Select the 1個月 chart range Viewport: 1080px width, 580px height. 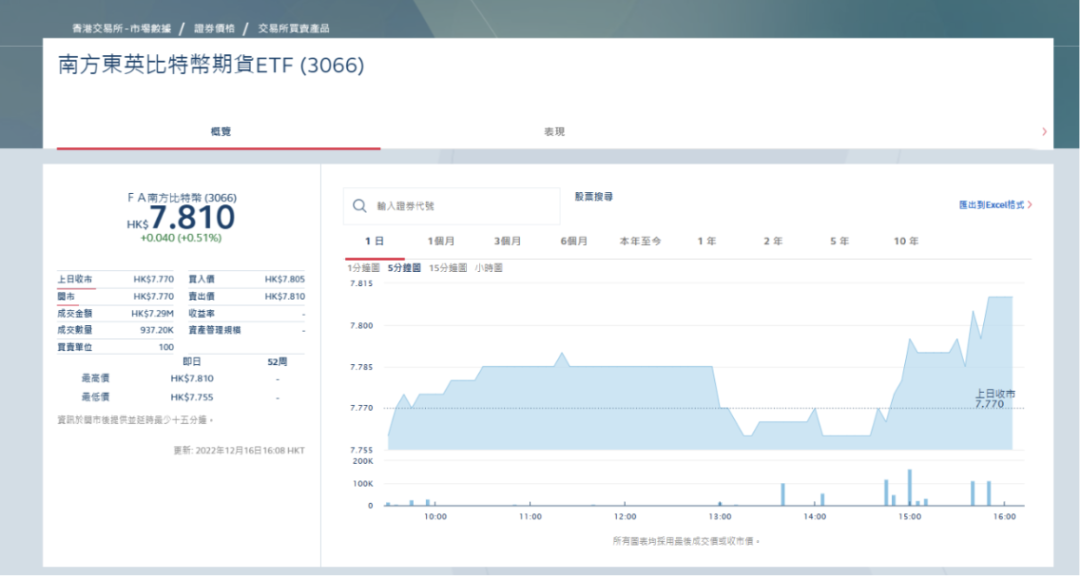point(441,241)
